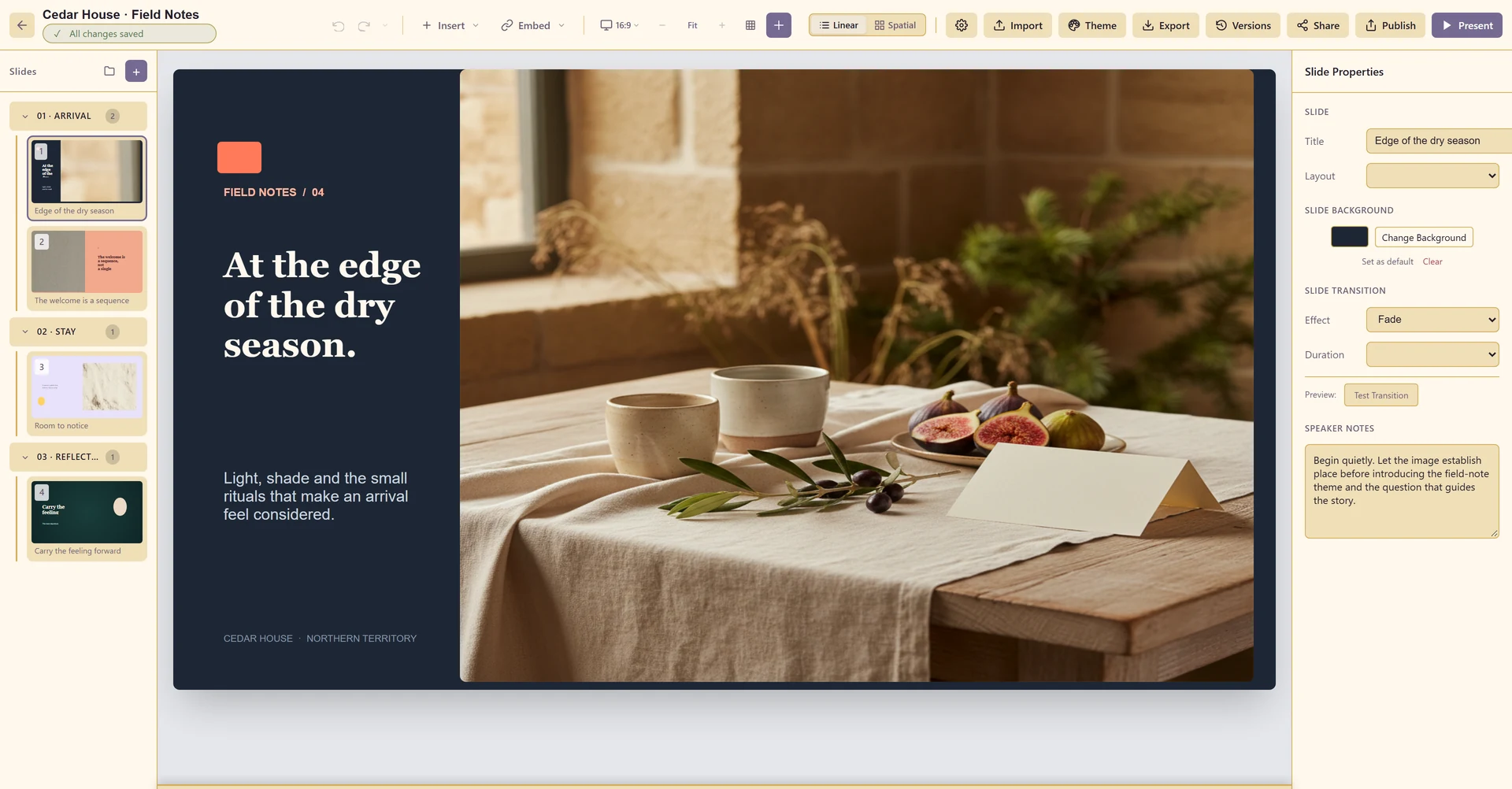The height and width of the screenshot is (789, 1512).
Task: Go back using the left arrow icon
Action: 22,25
